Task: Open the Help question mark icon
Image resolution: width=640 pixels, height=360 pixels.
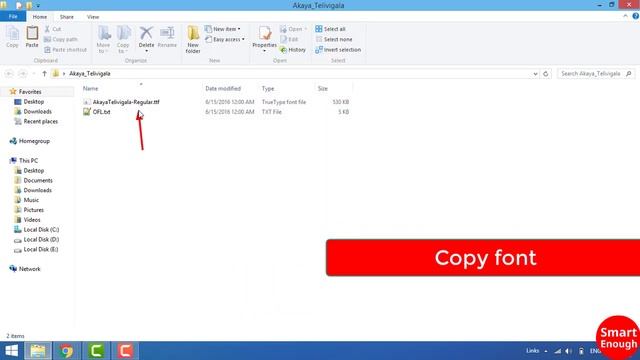Action: [x=636, y=16]
